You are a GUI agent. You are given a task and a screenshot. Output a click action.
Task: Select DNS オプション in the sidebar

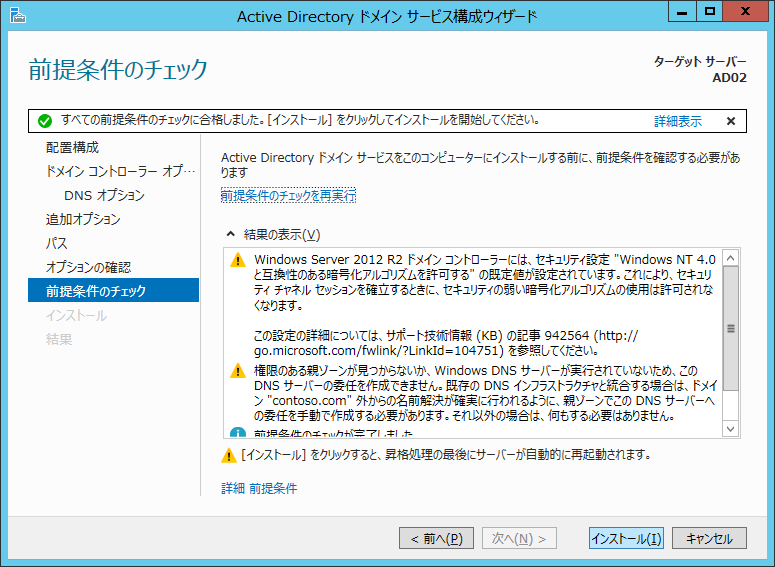(104, 195)
